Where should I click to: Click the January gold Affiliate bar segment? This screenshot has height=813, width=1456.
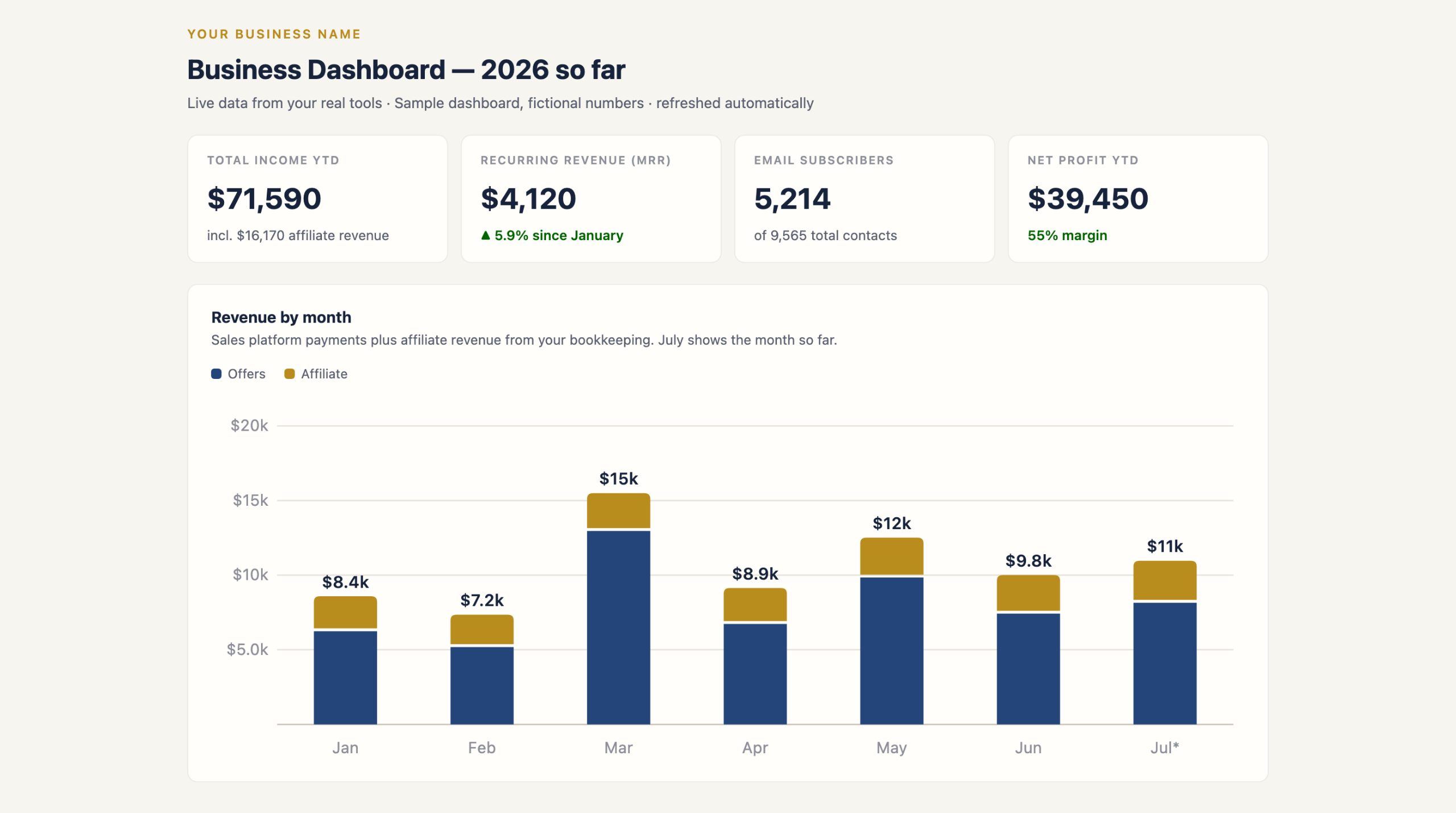[x=345, y=612]
